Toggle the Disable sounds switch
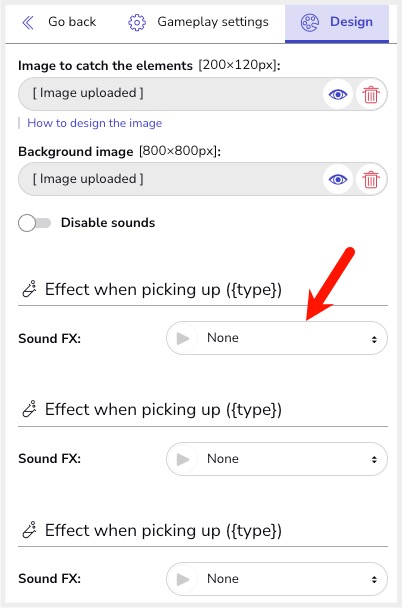 (35, 223)
